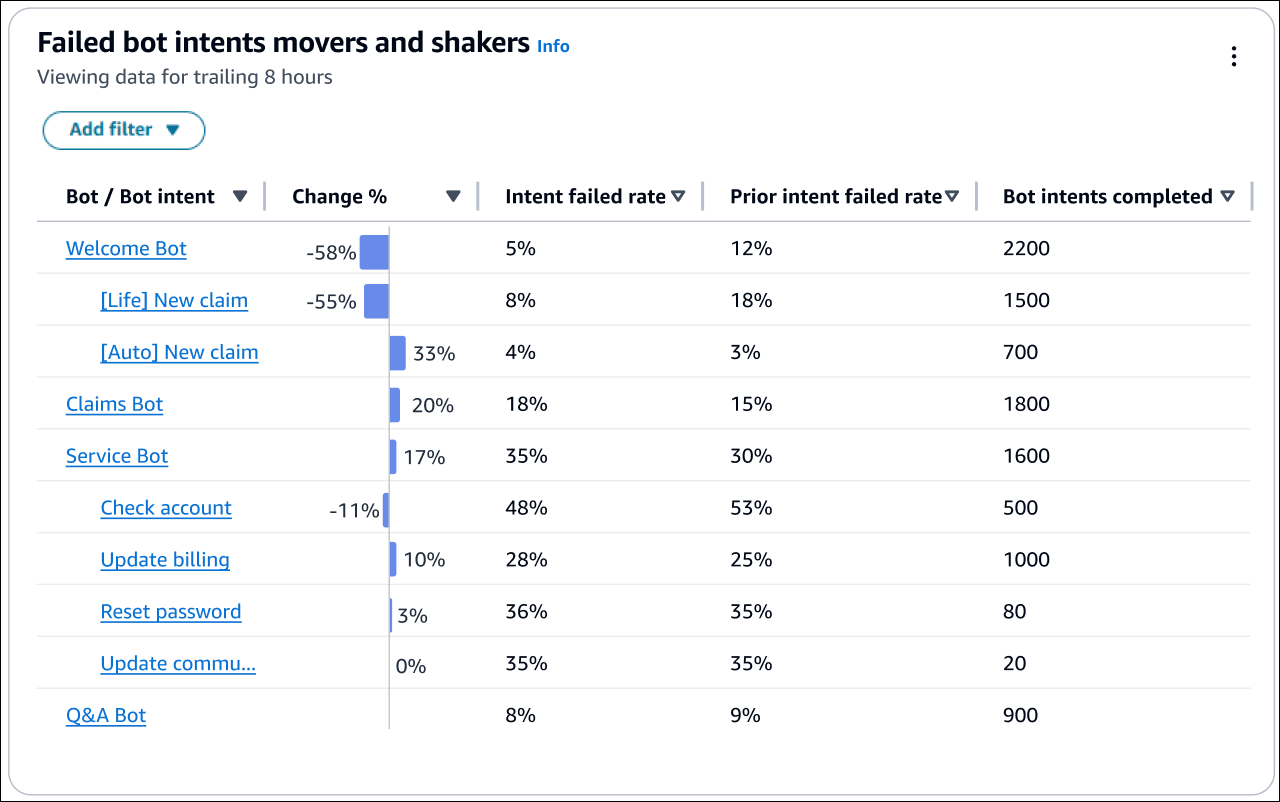Open the Bot / Bot intent sort dropdown
This screenshot has width=1280, height=802.
tap(241, 196)
